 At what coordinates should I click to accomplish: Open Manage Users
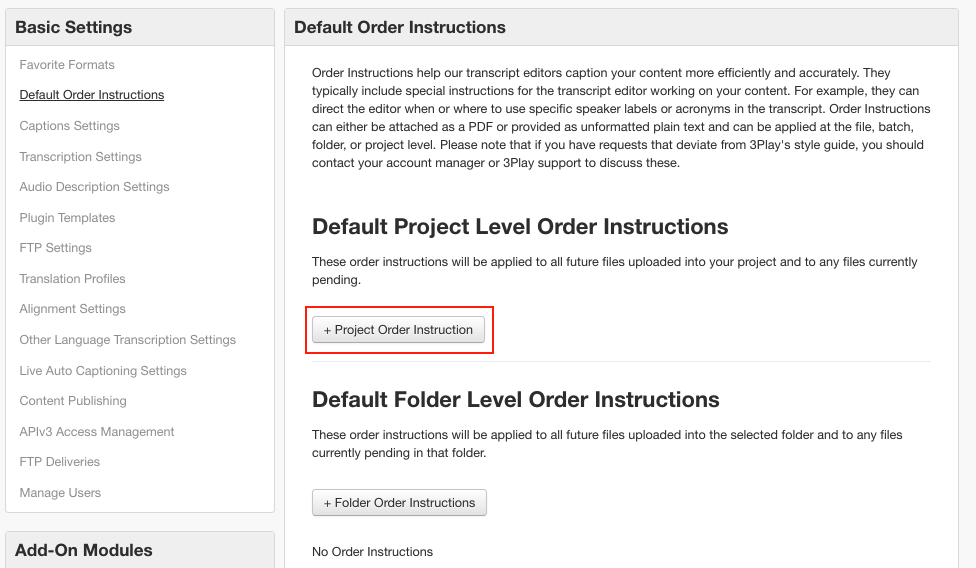point(60,493)
